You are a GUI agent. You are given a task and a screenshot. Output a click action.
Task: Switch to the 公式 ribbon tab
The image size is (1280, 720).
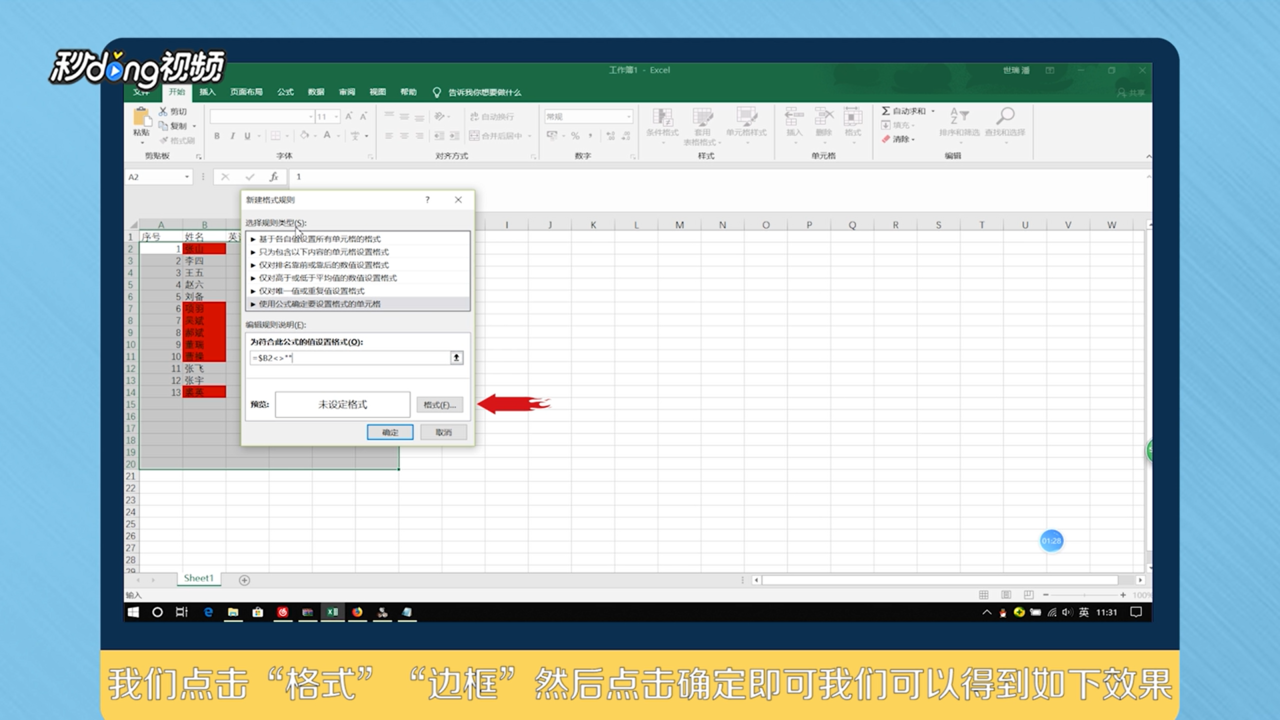[286, 92]
